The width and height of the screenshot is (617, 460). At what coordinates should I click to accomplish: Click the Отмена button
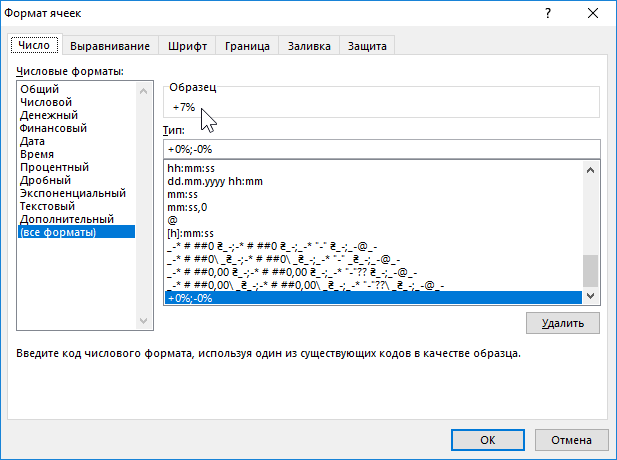tap(571, 440)
